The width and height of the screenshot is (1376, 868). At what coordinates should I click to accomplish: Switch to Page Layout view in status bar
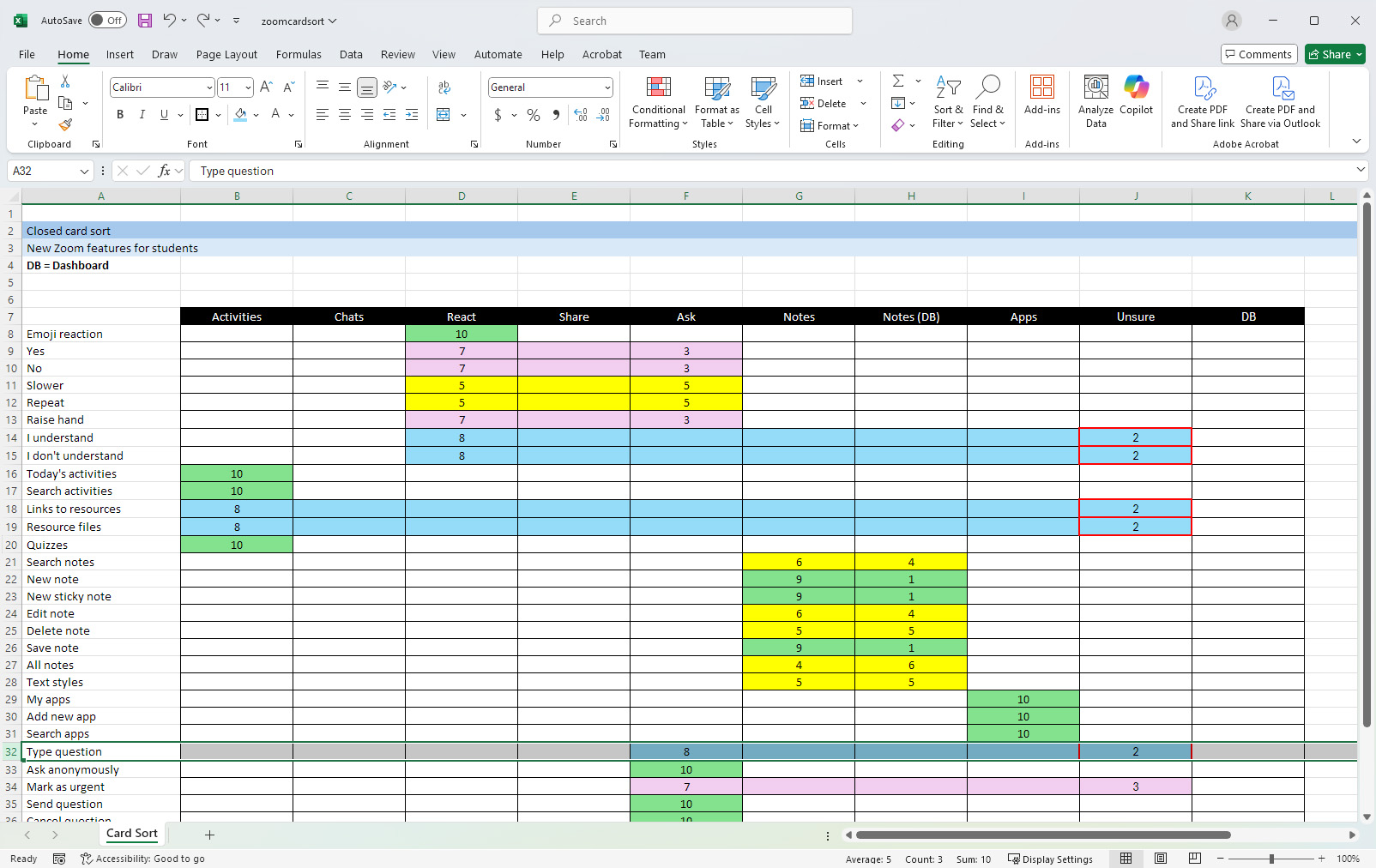point(1161,859)
